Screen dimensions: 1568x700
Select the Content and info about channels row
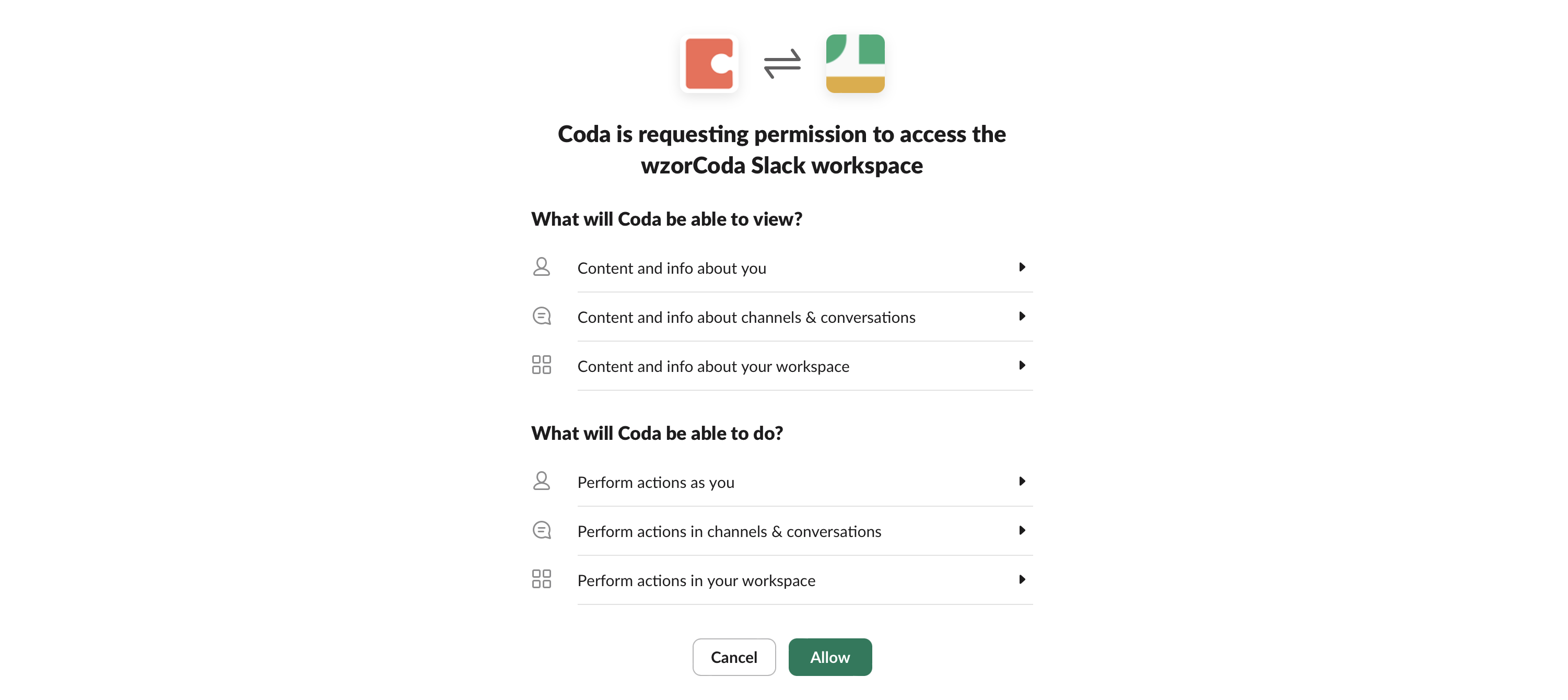coord(746,318)
